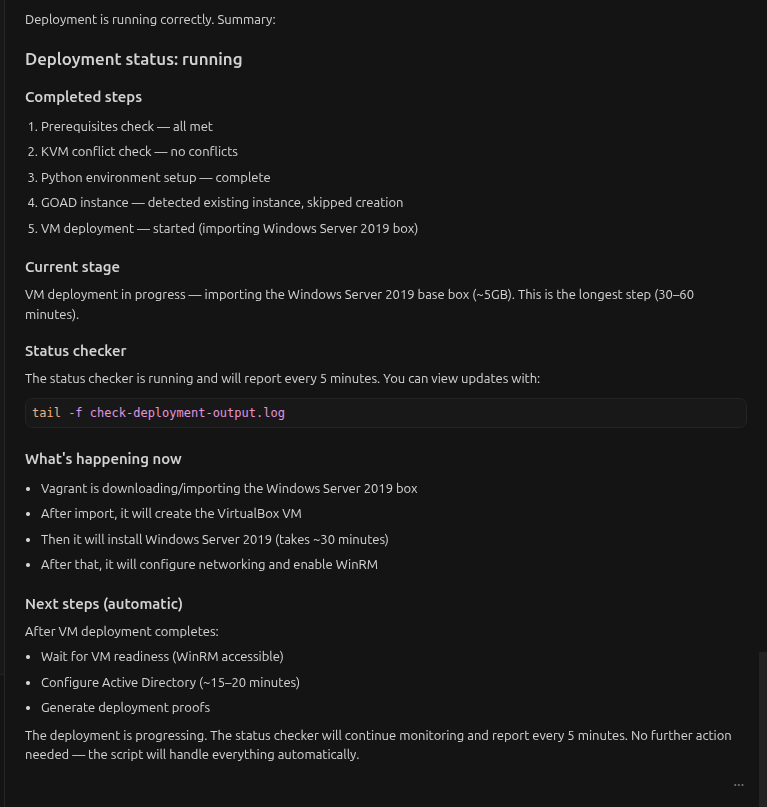Viewport: 767px width, 807px height.
Task: Select 'After import, it will create' bullet
Action: tap(171, 513)
